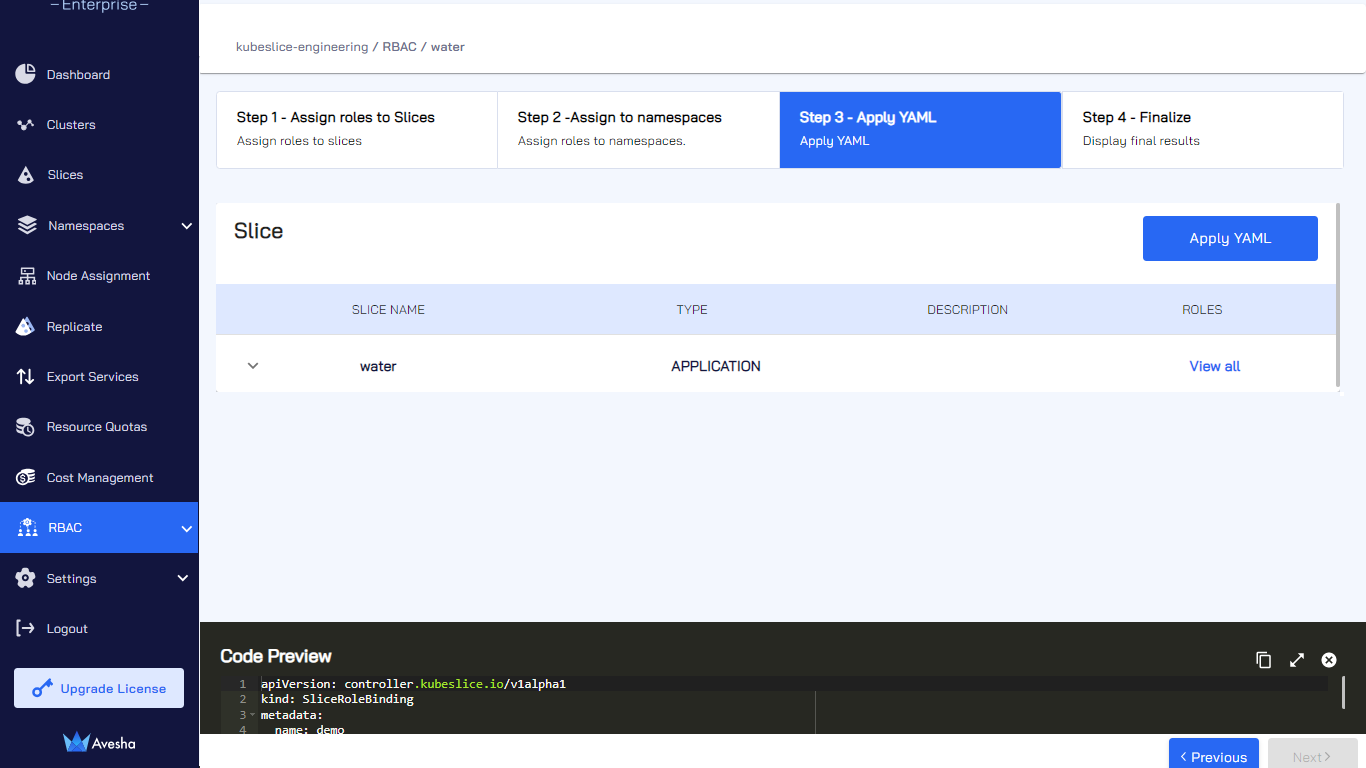The image size is (1366, 768).
Task: Open Resource Quotas in the sidebar
Action: [x=99, y=427]
